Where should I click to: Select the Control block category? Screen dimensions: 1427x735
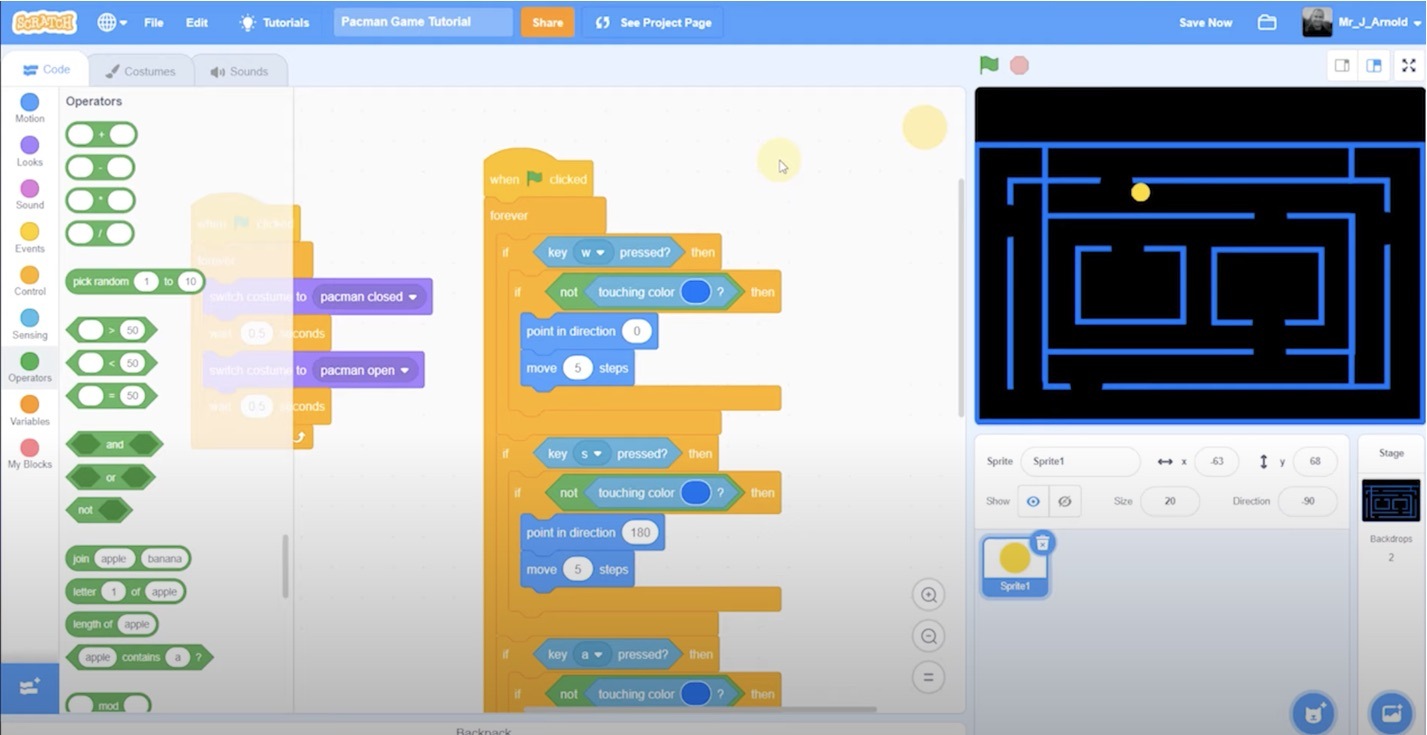[30, 280]
